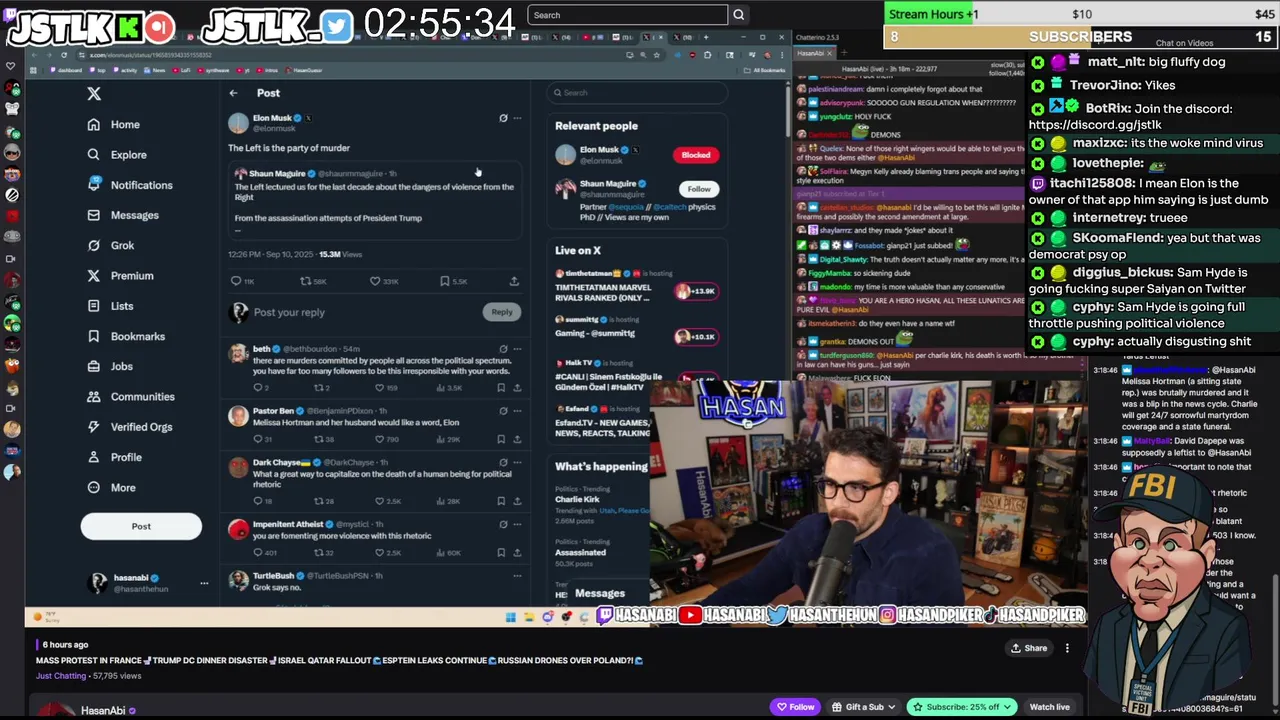
Task: Open the Just Chatting category link
Action: click(x=61, y=676)
